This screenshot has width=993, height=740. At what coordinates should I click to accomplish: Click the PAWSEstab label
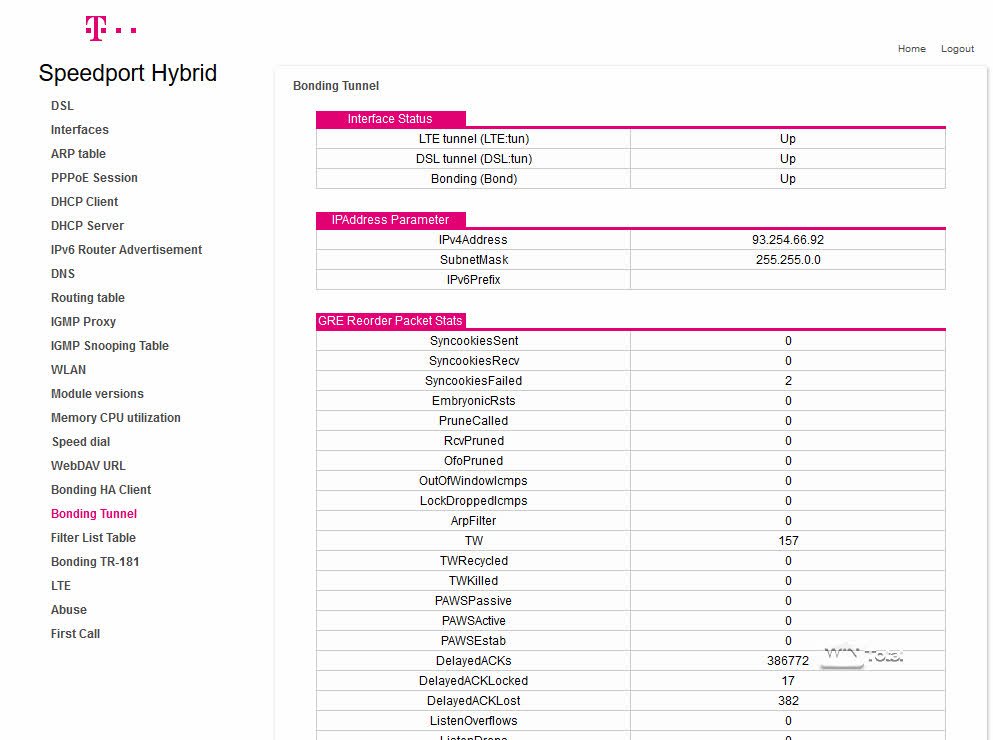474,641
